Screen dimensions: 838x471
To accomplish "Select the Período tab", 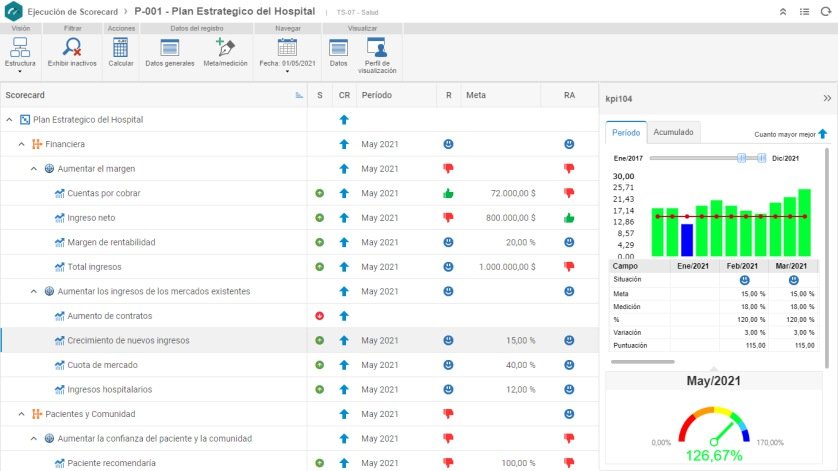I will [x=626, y=133].
